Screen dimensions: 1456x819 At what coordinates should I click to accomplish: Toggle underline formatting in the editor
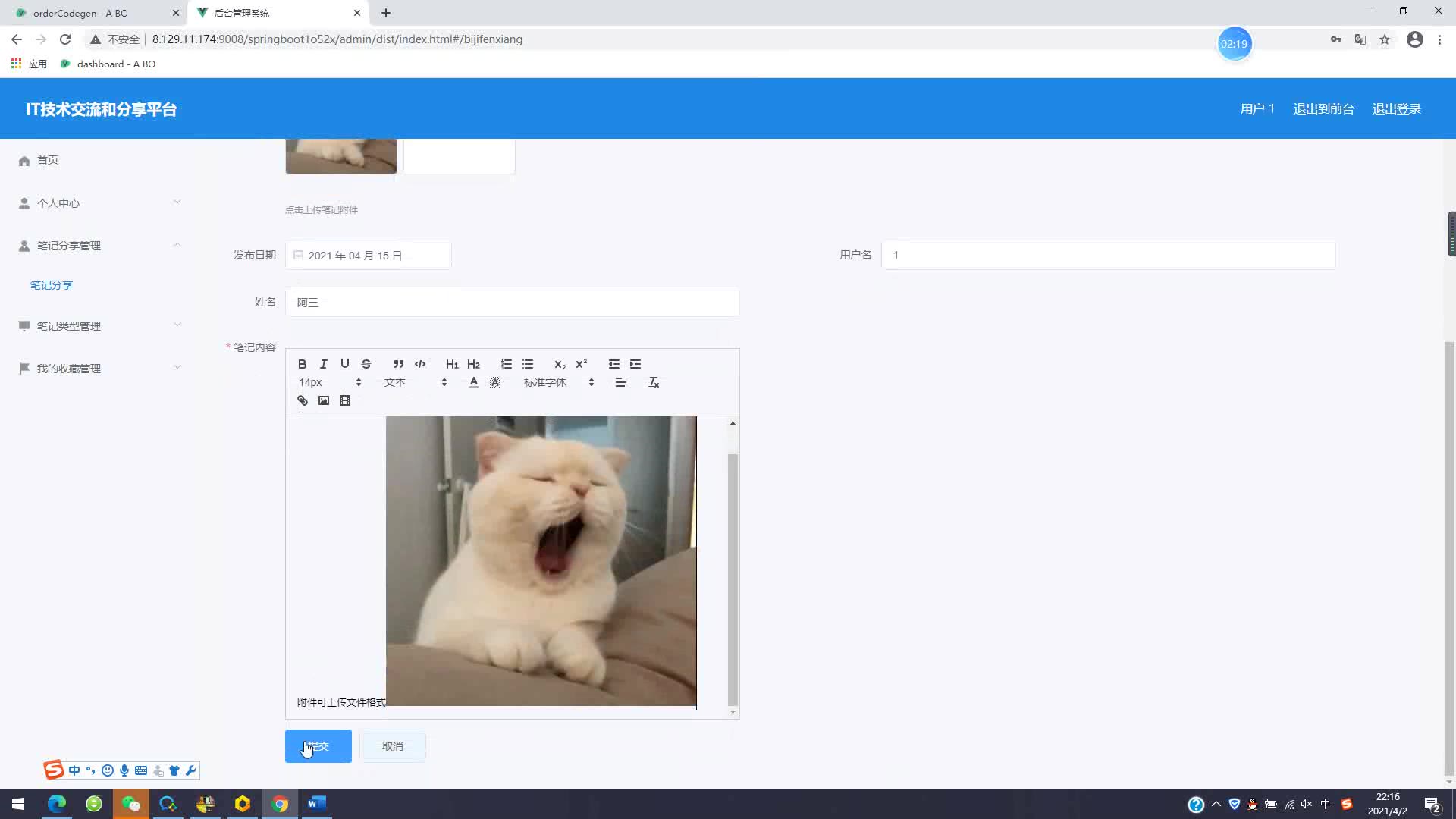click(x=344, y=364)
